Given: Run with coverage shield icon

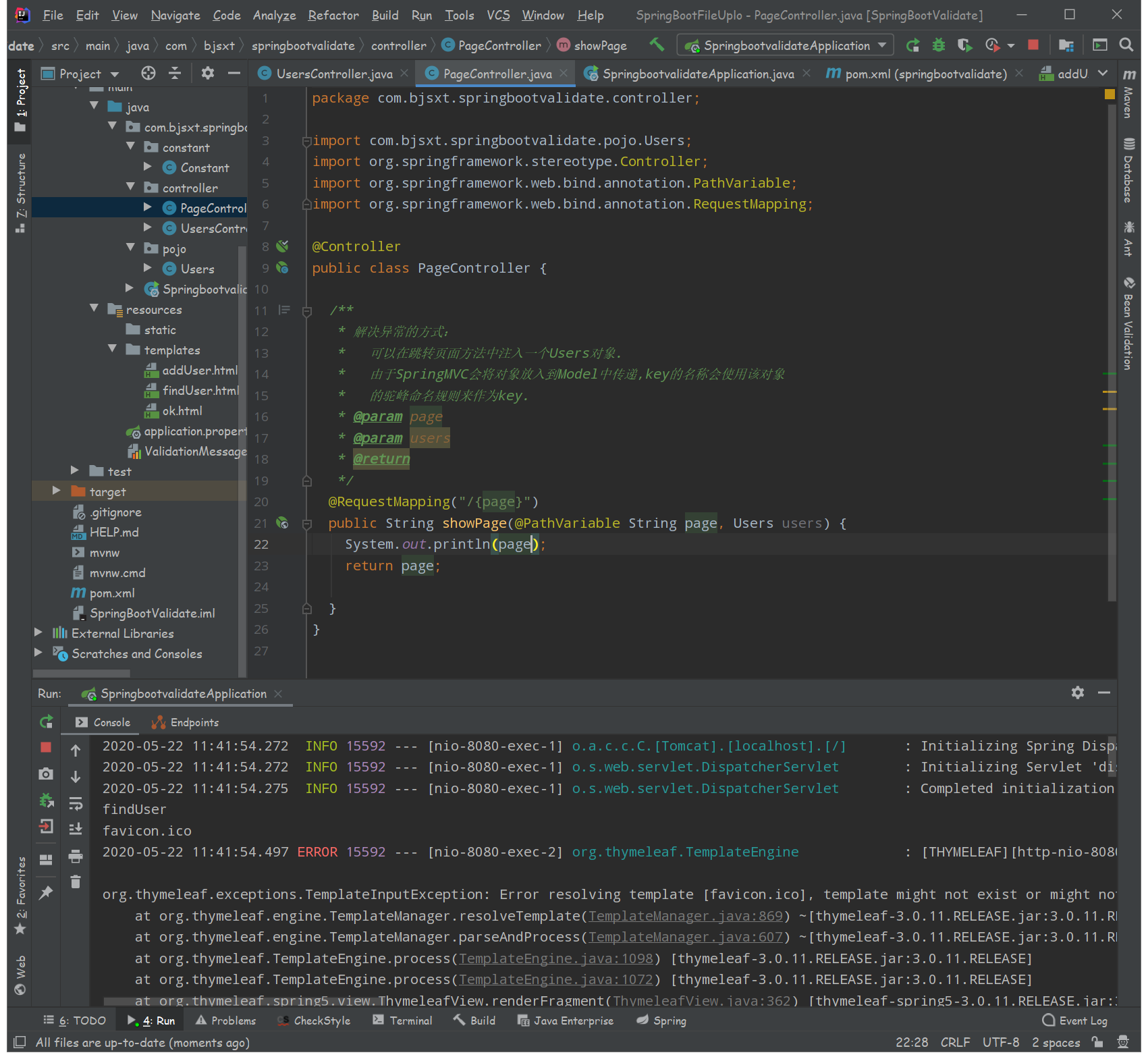Looking at the screenshot, I should [964, 45].
